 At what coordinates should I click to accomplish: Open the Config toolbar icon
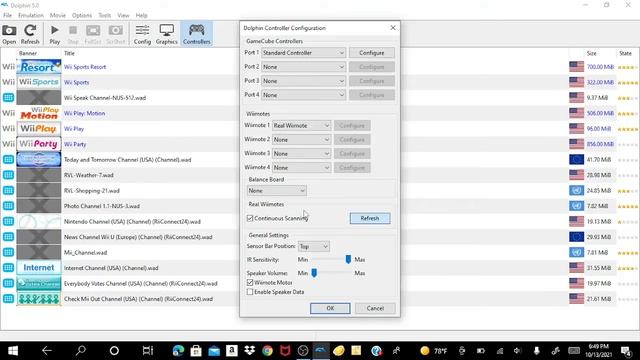(142, 34)
